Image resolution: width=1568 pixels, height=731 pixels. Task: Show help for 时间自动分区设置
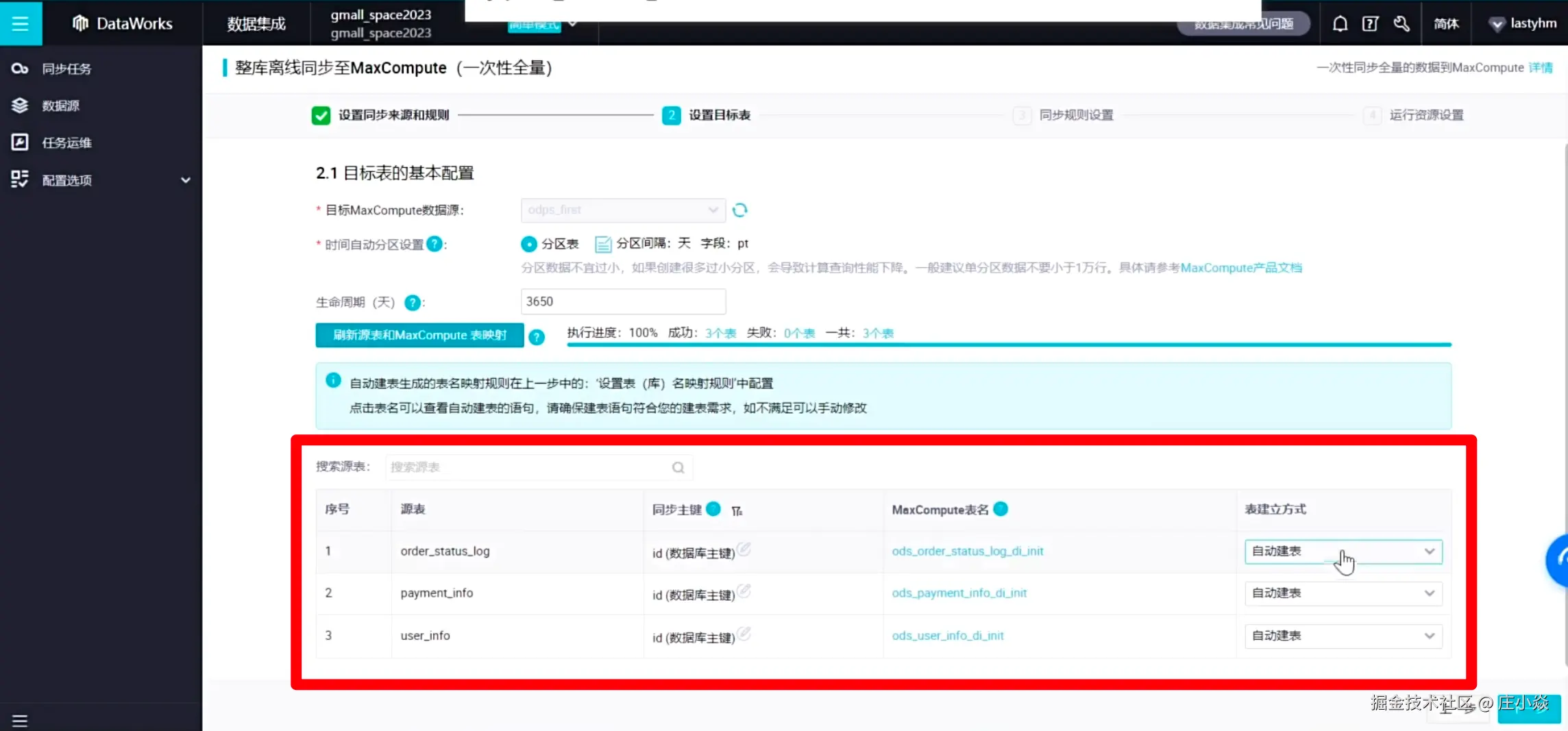[x=434, y=244]
